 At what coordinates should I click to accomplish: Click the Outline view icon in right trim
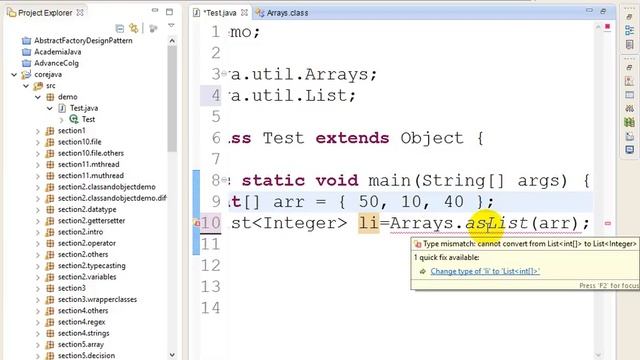[629, 30]
